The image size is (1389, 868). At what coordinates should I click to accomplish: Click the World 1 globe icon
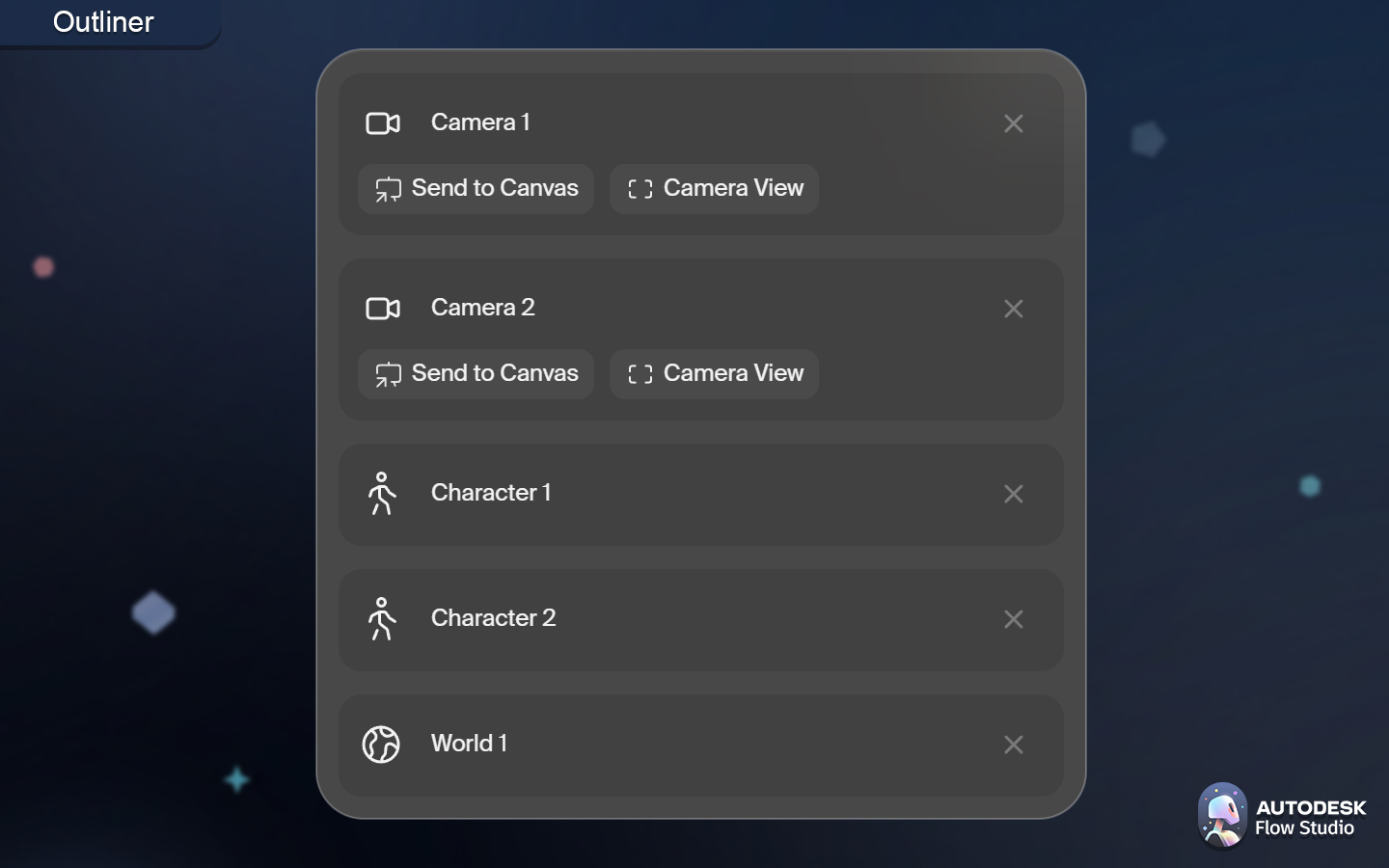(x=381, y=745)
